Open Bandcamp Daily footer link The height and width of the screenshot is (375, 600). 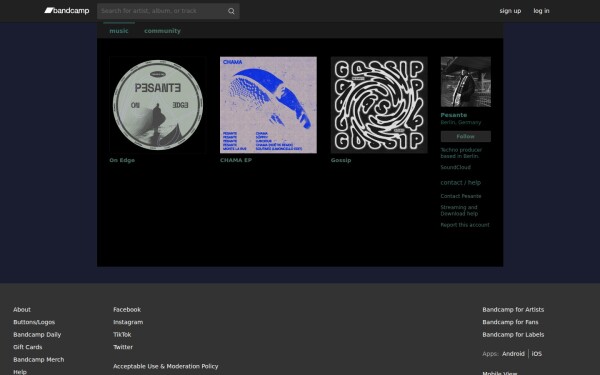click(37, 334)
